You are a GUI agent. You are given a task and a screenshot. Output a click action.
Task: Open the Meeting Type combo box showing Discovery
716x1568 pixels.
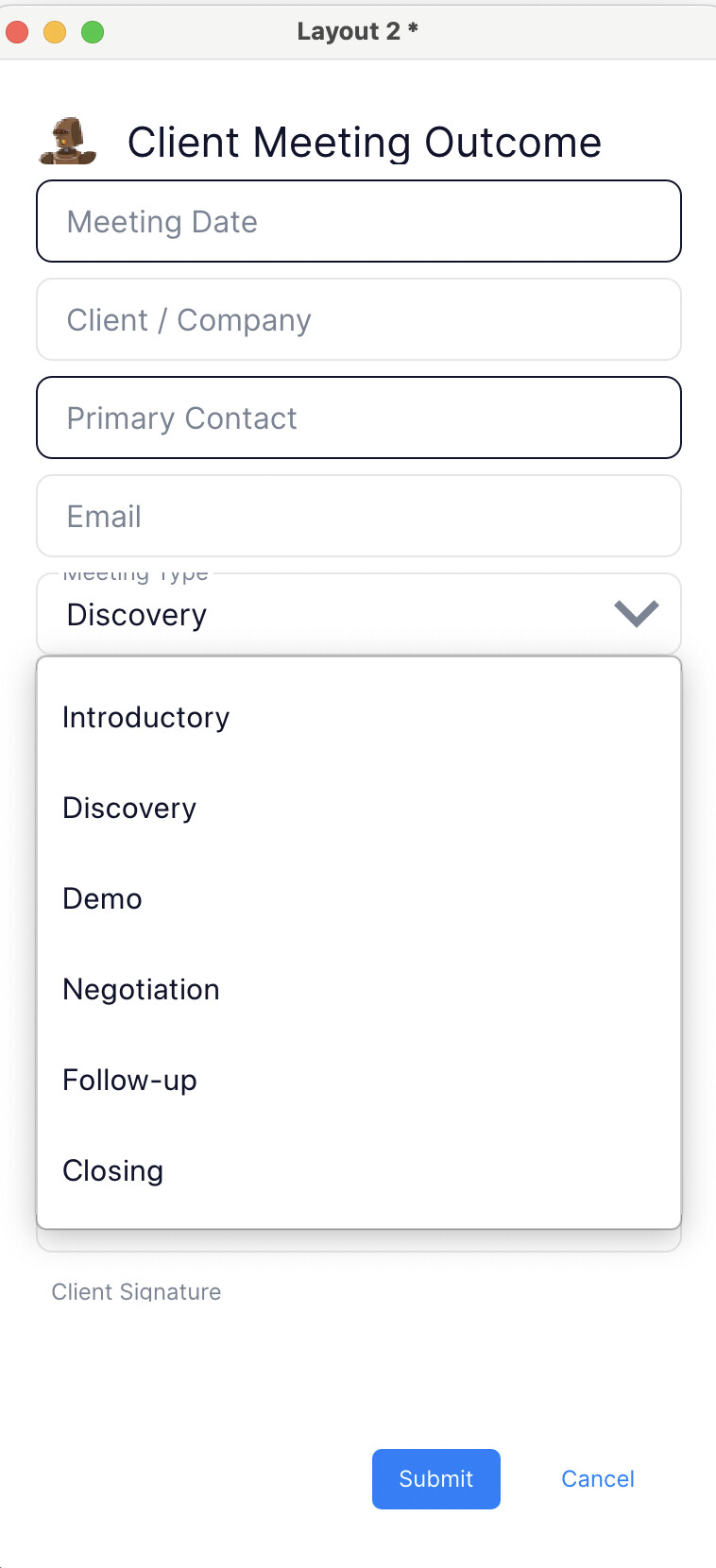point(331,615)
